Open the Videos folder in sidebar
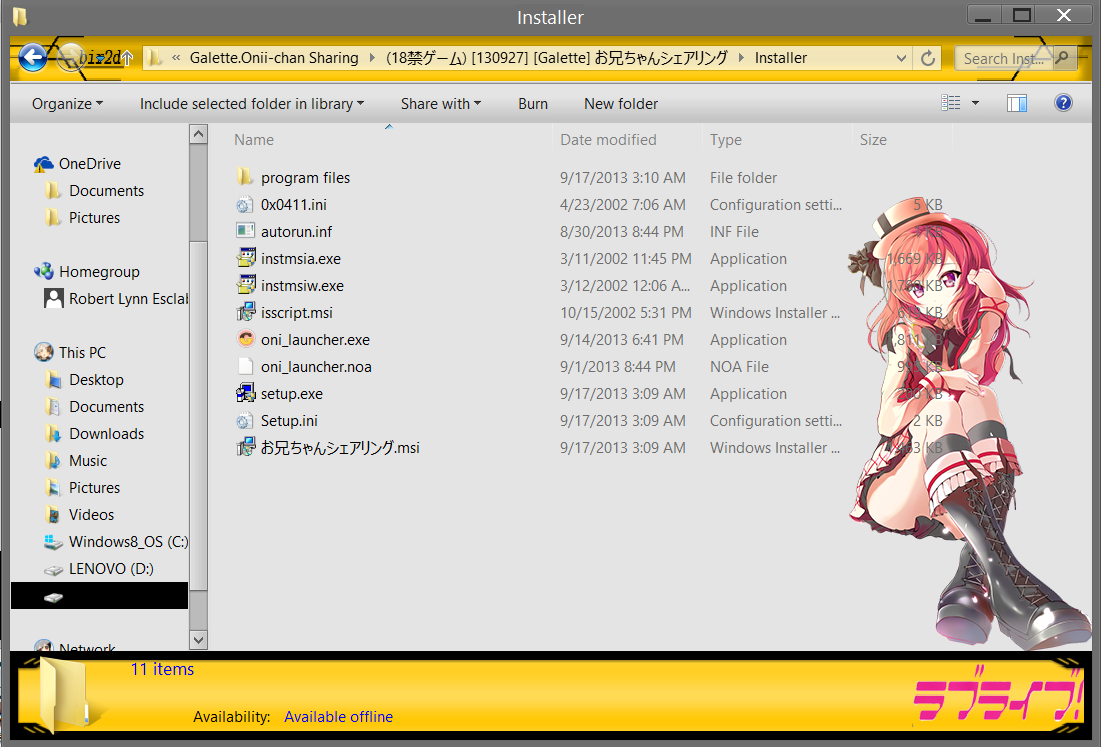1101x747 pixels. pos(79,515)
